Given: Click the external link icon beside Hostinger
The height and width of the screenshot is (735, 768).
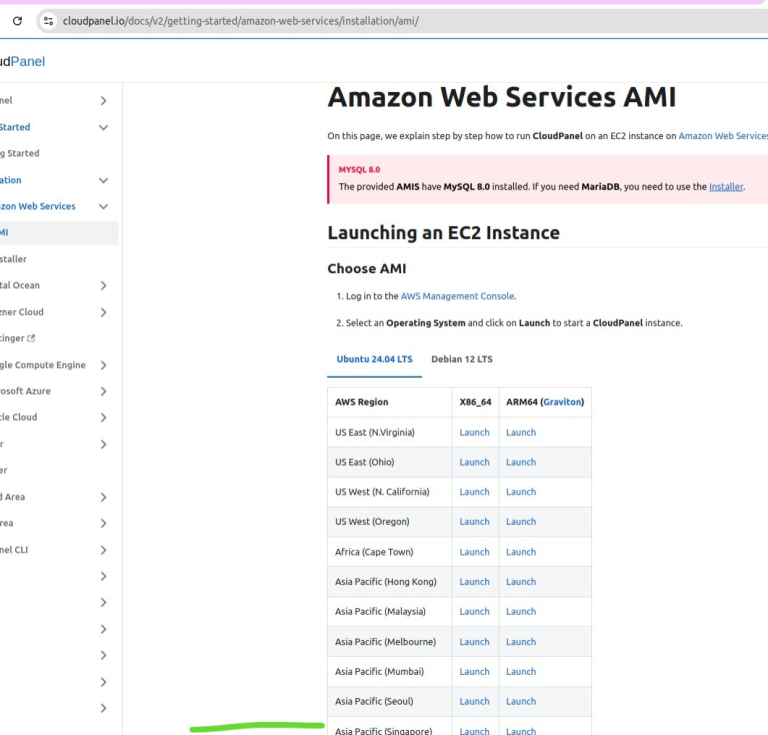Looking at the screenshot, I should [x=31, y=338].
